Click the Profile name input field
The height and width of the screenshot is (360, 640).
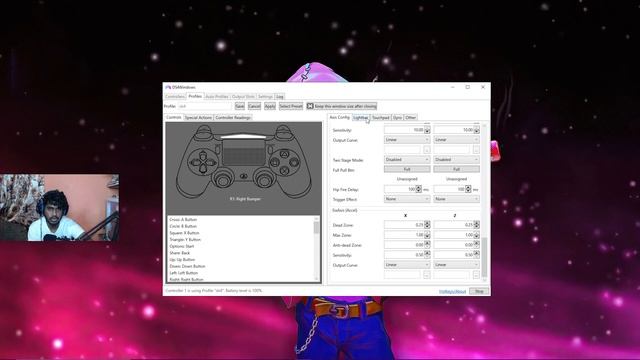coord(204,106)
